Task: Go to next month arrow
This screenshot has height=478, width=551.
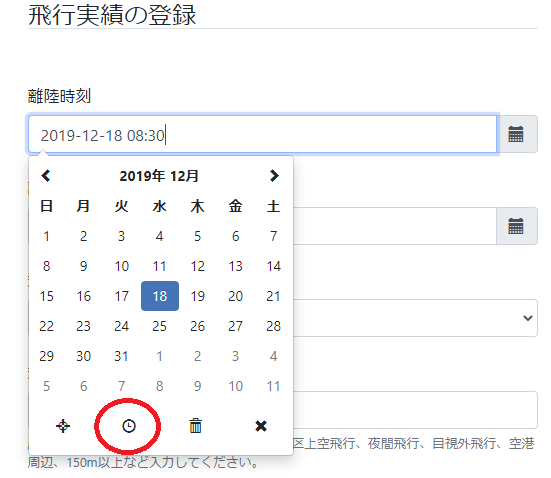Action: click(x=274, y=175)
